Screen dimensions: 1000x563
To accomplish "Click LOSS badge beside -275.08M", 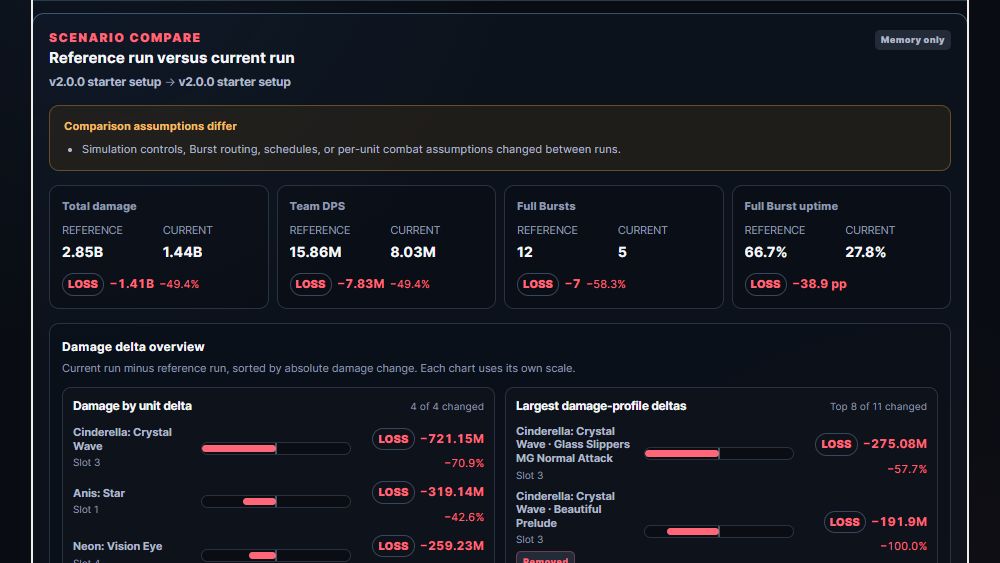I will click(x=836, y=444).
